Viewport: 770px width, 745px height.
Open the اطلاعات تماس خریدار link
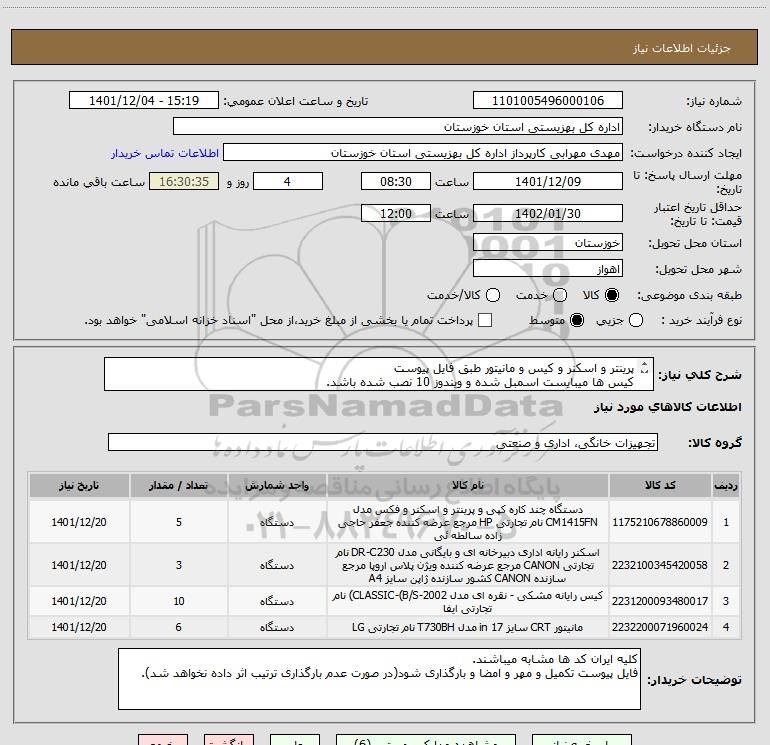click(165, 153)
